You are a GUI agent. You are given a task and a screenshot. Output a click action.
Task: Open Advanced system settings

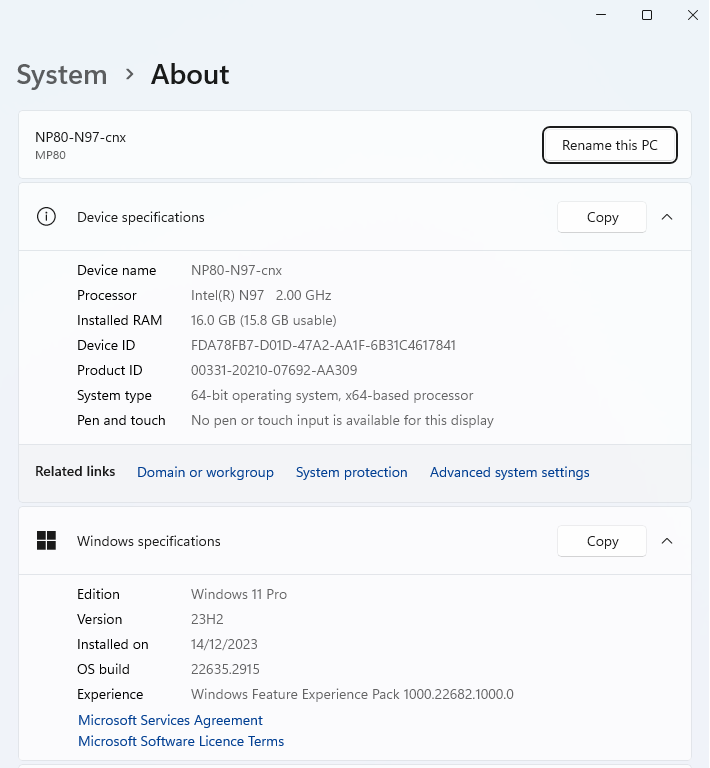click(x=510, y=472)
